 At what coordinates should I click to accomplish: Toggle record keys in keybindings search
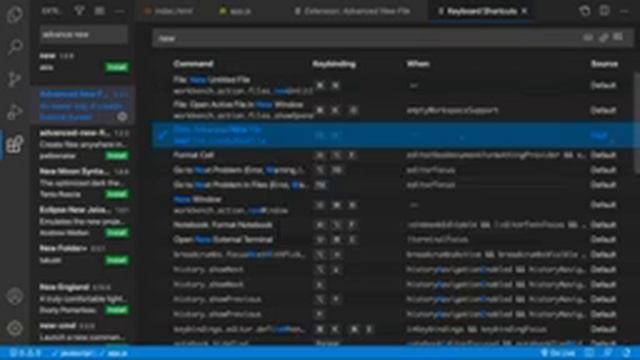(588, 38)
